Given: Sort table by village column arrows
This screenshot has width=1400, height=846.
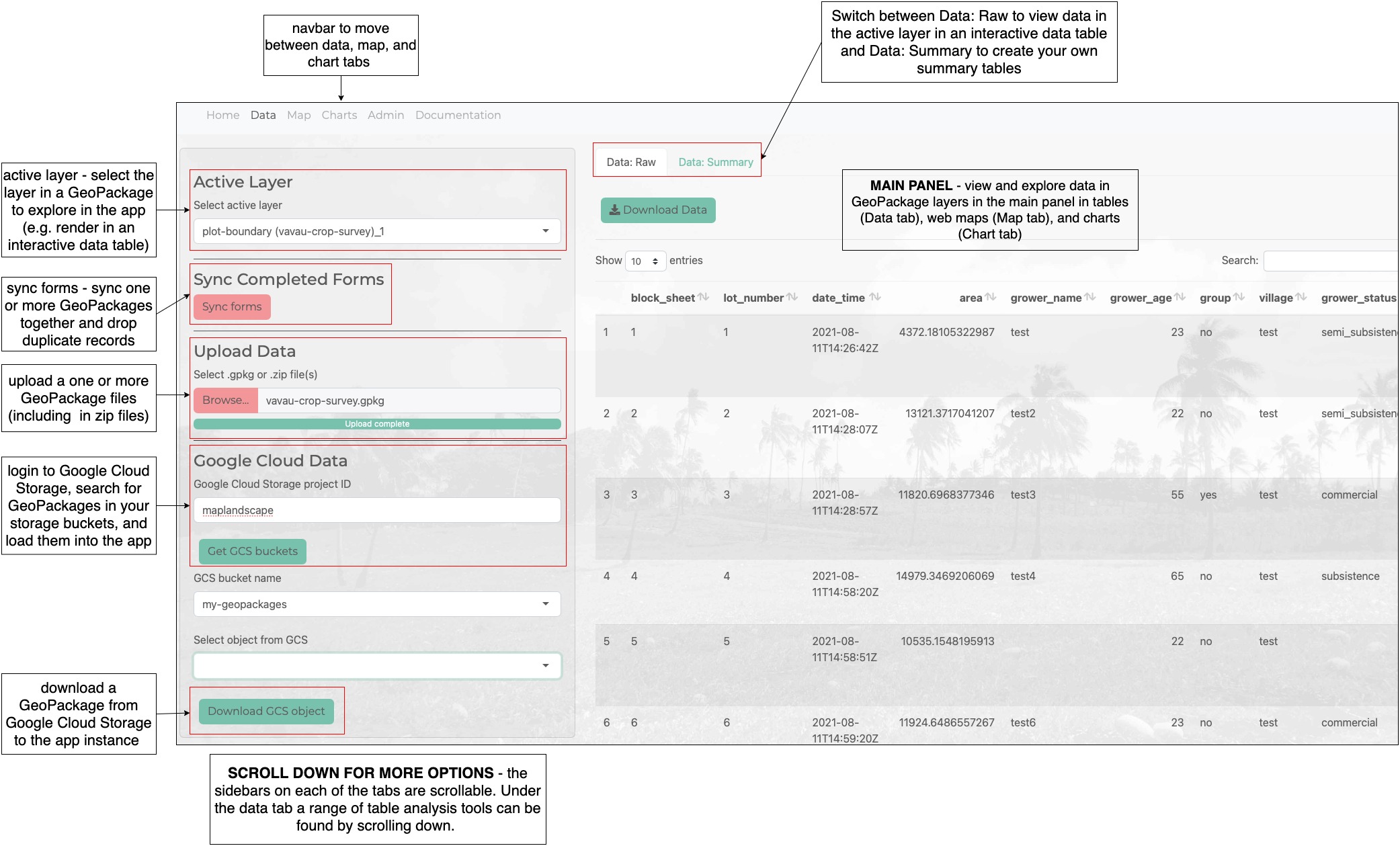Looking at the screenshot, I should [x=1301, y=297].
